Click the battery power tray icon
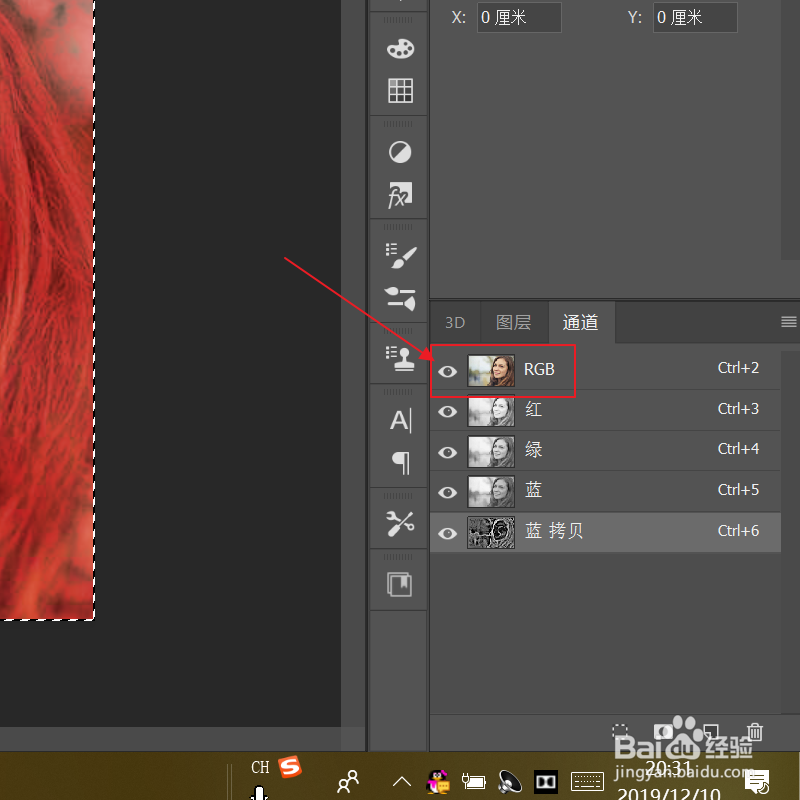 473,781
